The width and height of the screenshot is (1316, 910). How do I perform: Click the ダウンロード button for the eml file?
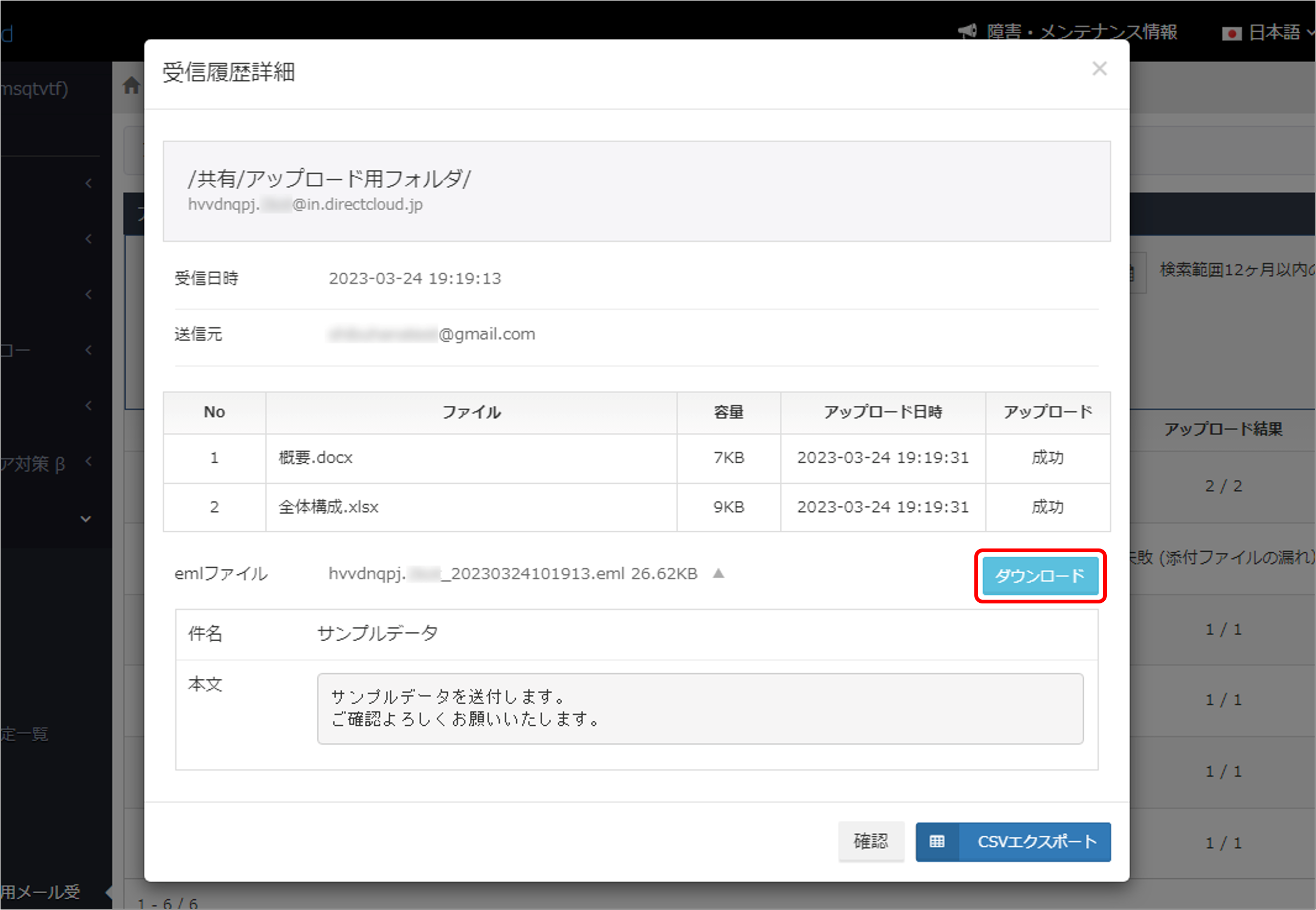(x=1040, y=575)
